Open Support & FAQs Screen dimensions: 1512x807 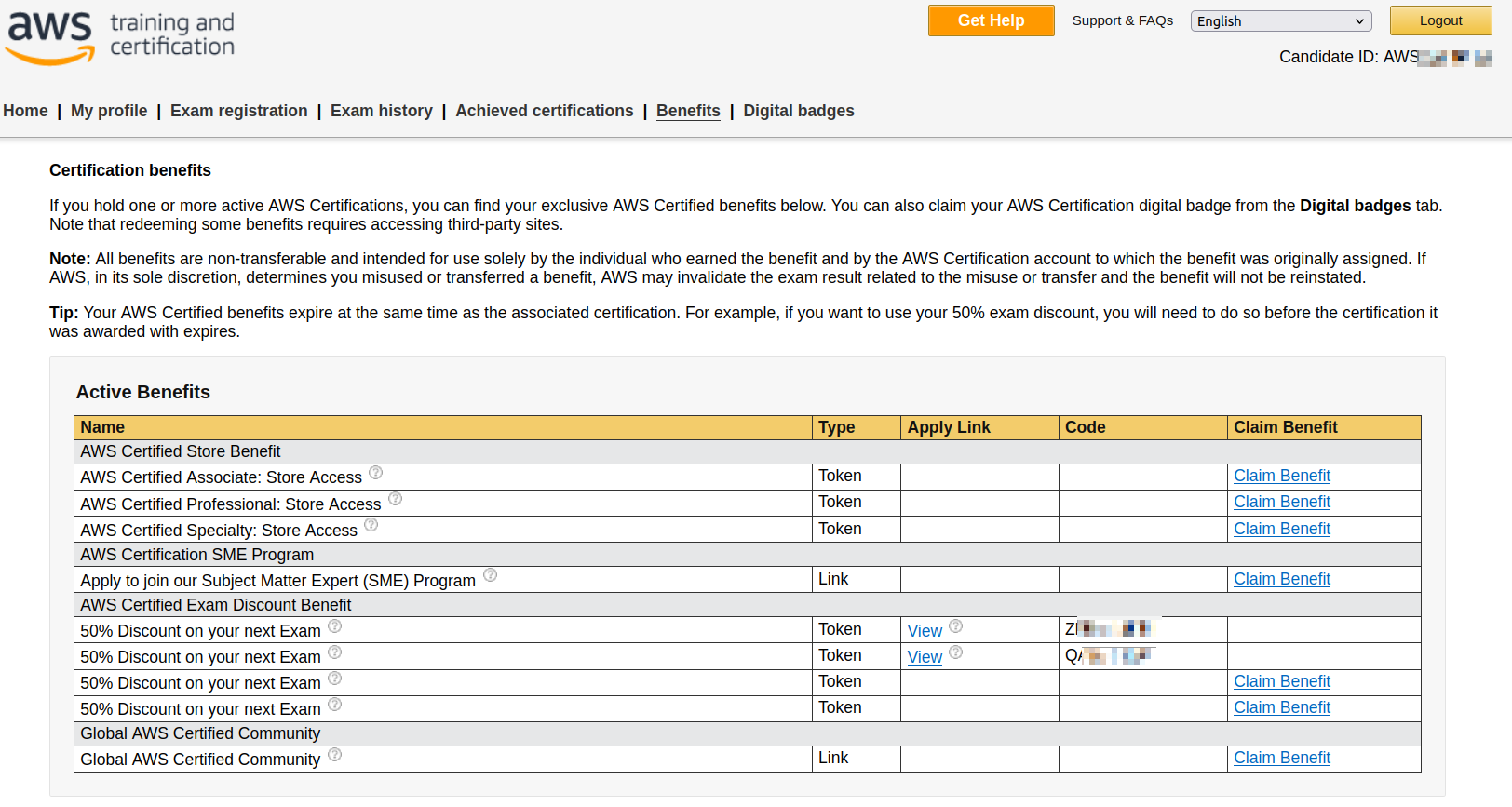(1123, 20)
